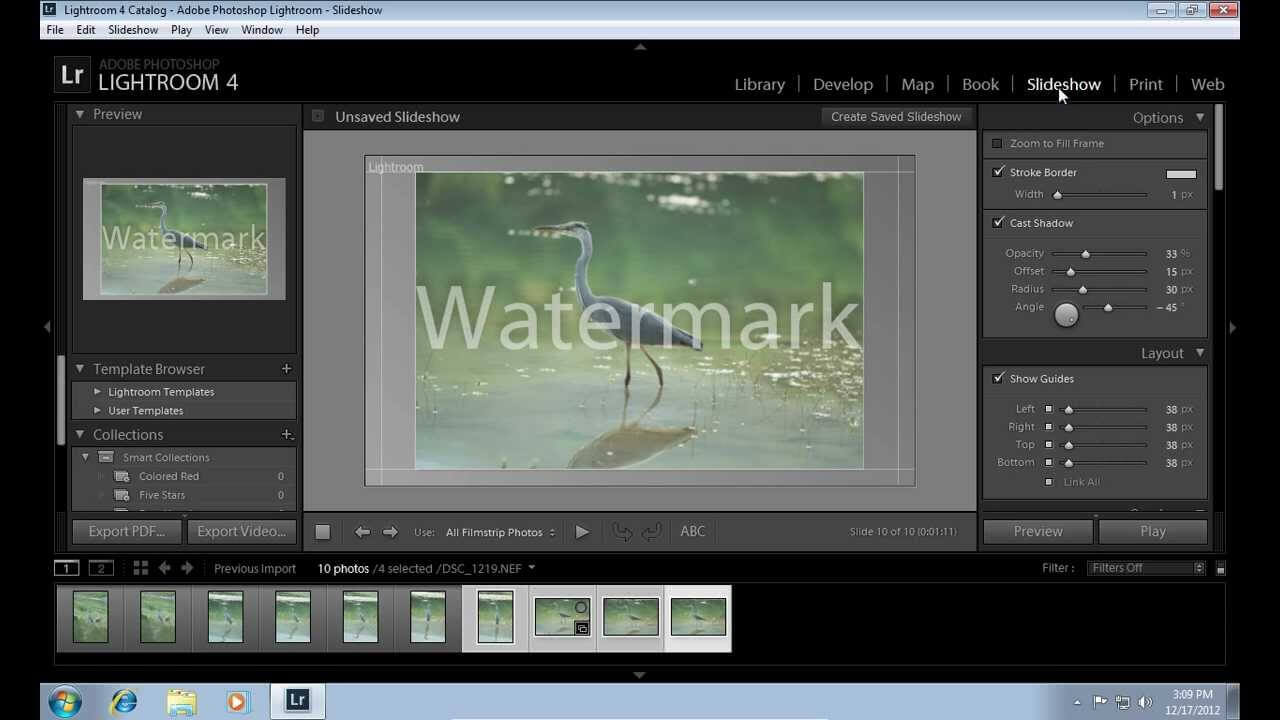Image resolution: width=1280 pixels, height=720 pixels.
Task: Go back arrow in filmstrip bar
Action: tap(164, 568)
